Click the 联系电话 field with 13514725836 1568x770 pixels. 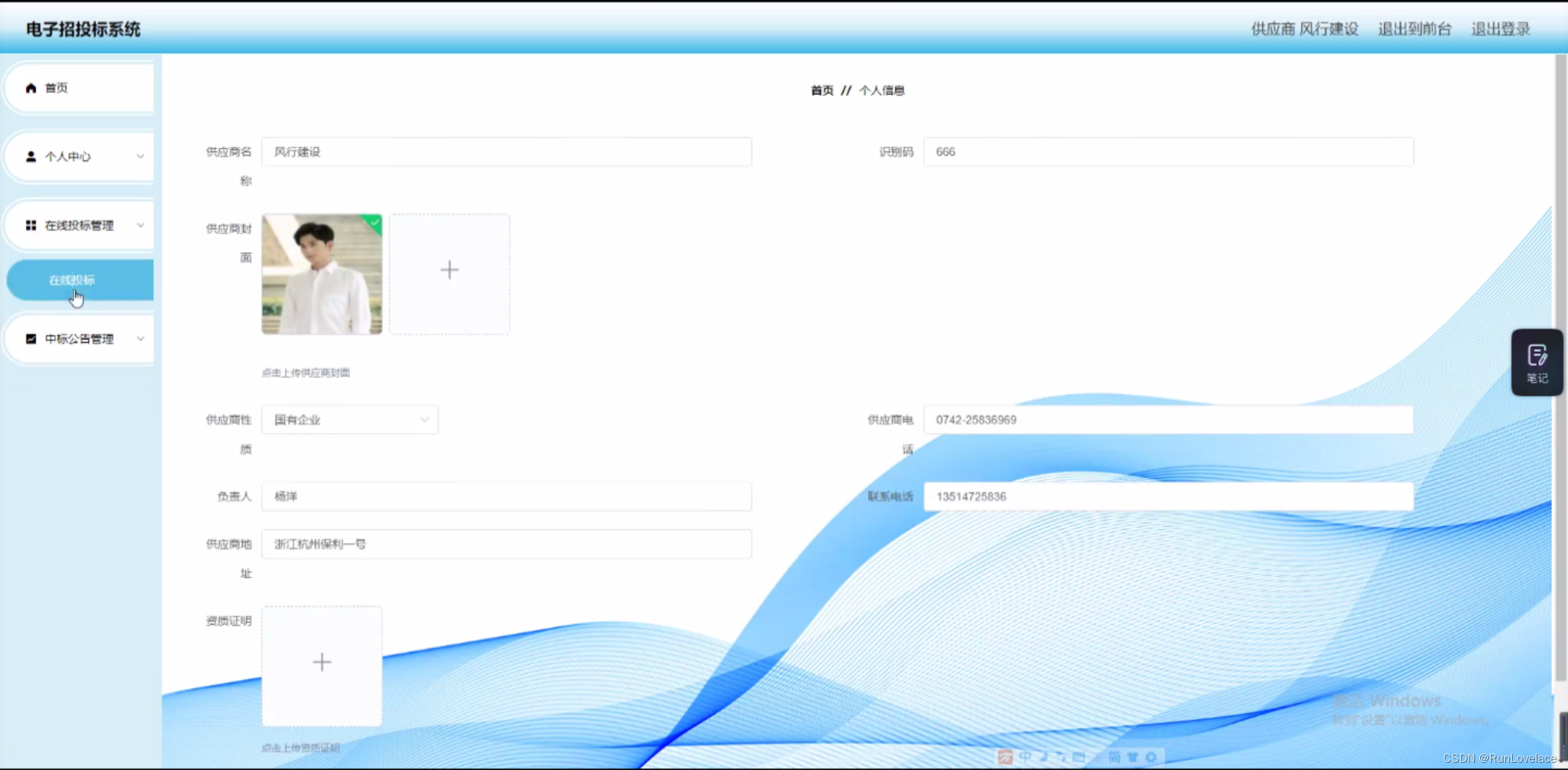pyautogui.click(x=1168, y=496)
